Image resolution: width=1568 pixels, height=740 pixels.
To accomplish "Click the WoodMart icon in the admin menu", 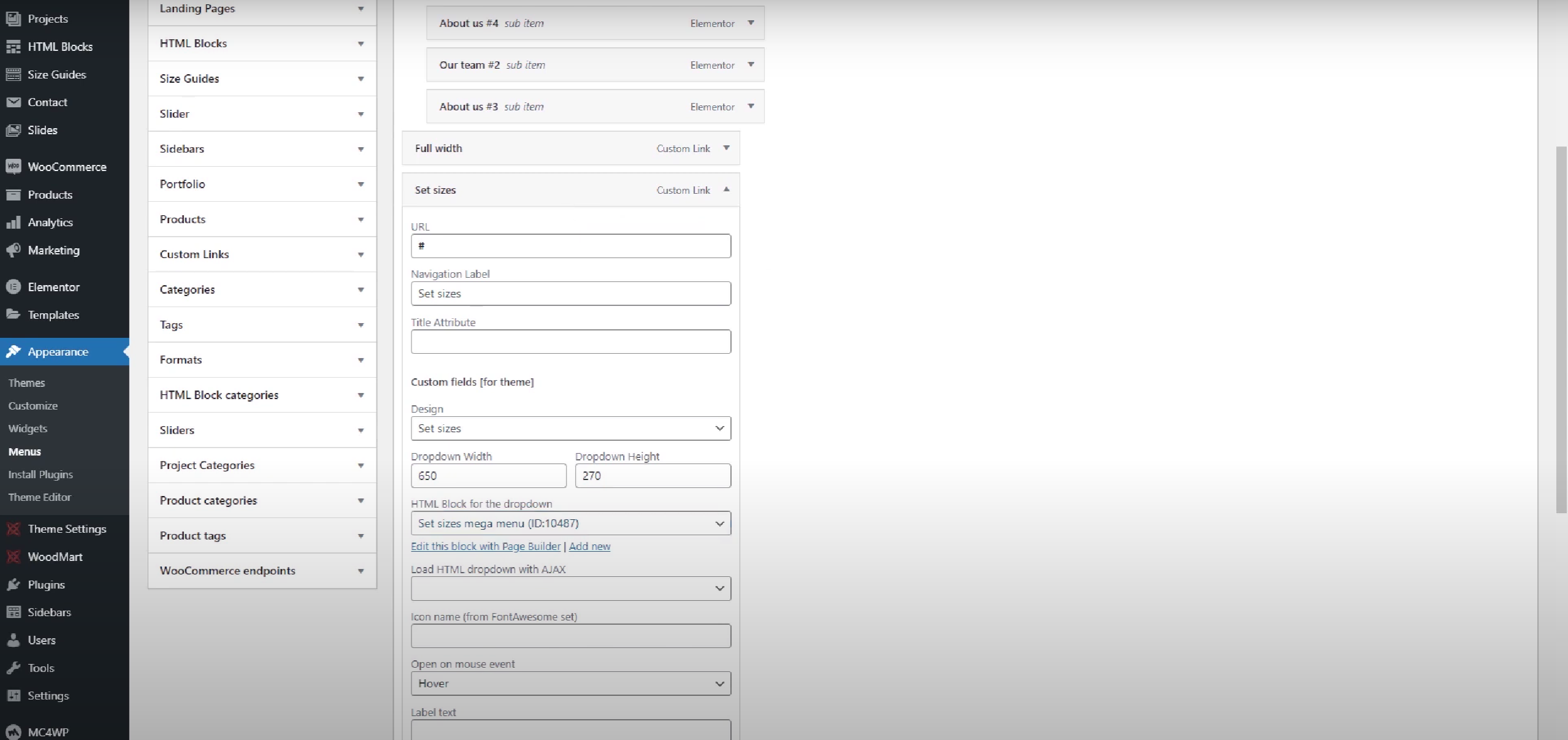I will point(13,556).
